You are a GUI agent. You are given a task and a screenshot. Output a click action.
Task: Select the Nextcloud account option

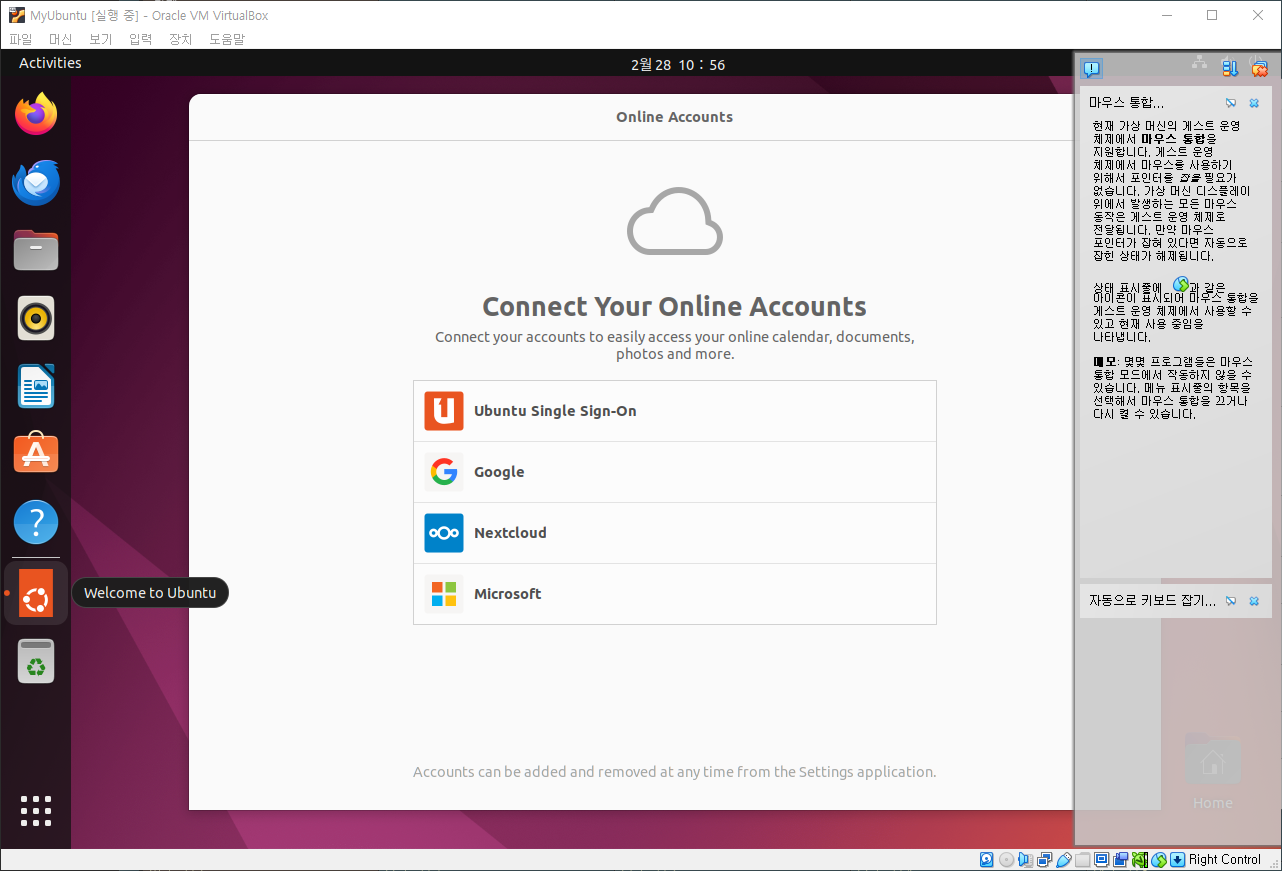pos(675,533)
